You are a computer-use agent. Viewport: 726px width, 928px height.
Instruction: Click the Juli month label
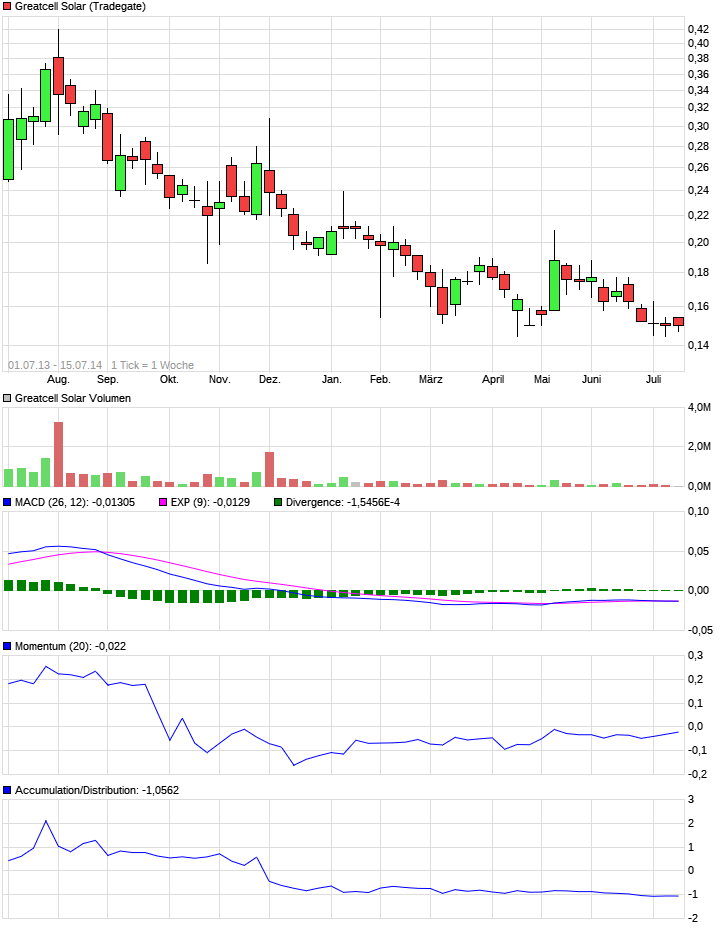[653, 379]
